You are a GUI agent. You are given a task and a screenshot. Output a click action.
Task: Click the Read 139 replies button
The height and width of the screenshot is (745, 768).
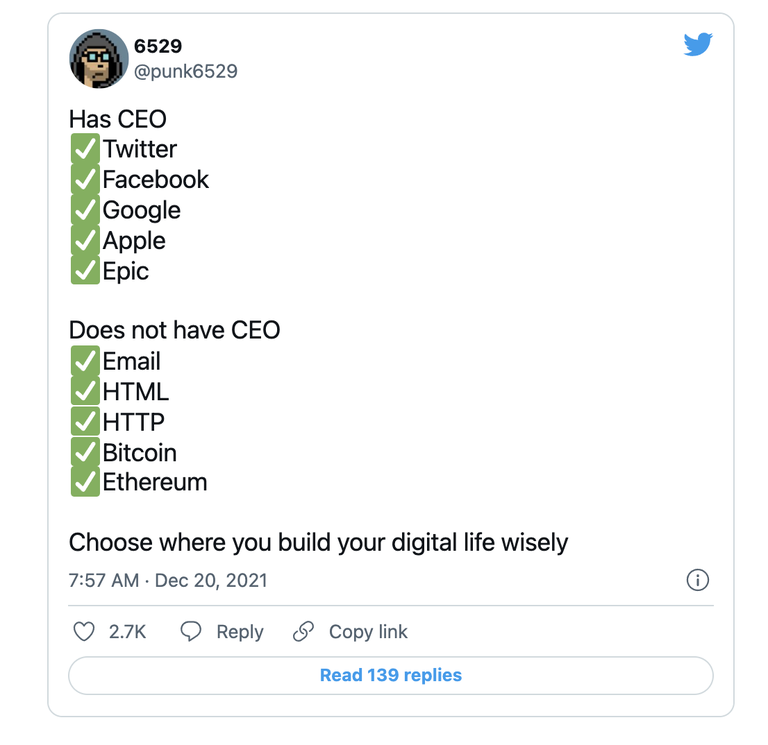tap(391, 675)
